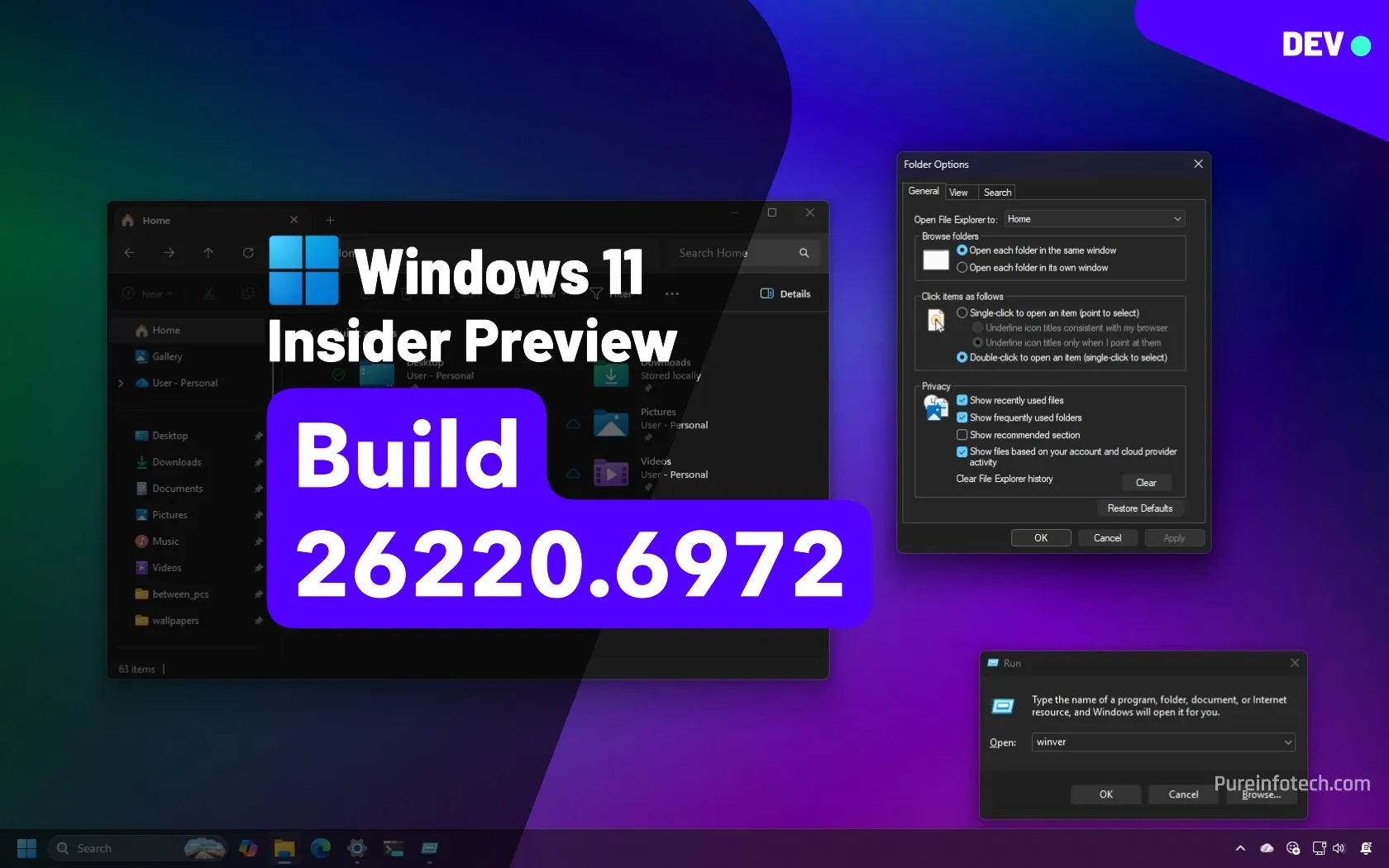Go back using File Explorer's back arrow
This screenshot has height=868, width=1389.
tap(130, 253)
